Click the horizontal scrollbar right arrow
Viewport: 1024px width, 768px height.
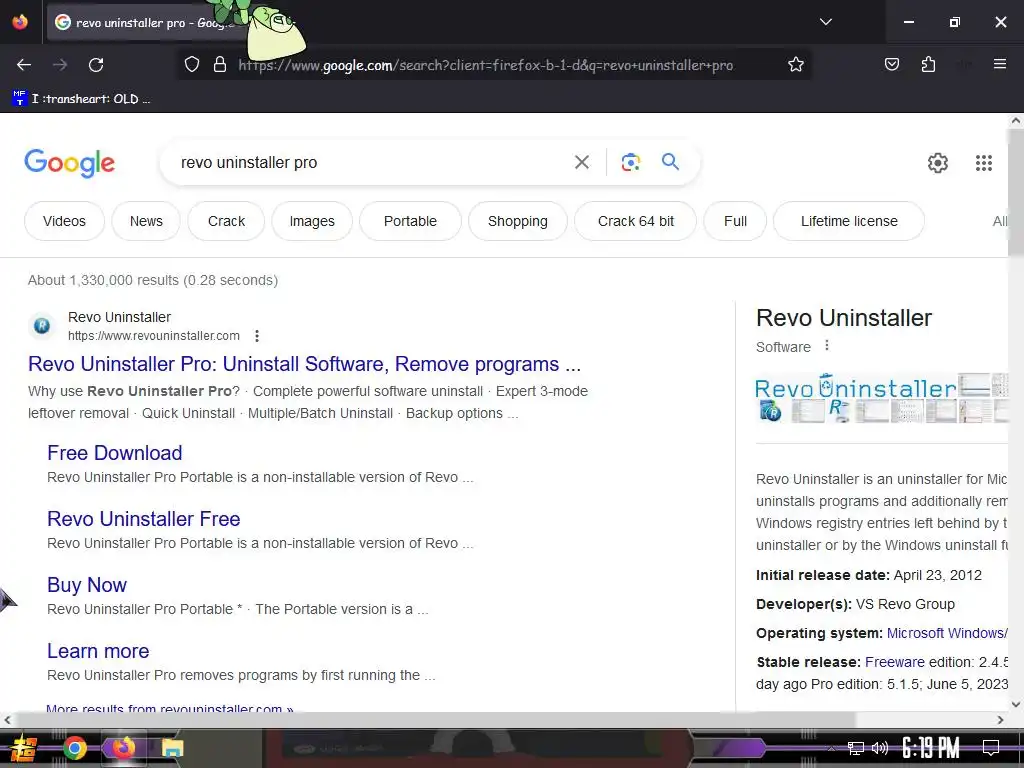coord(1000,720)
